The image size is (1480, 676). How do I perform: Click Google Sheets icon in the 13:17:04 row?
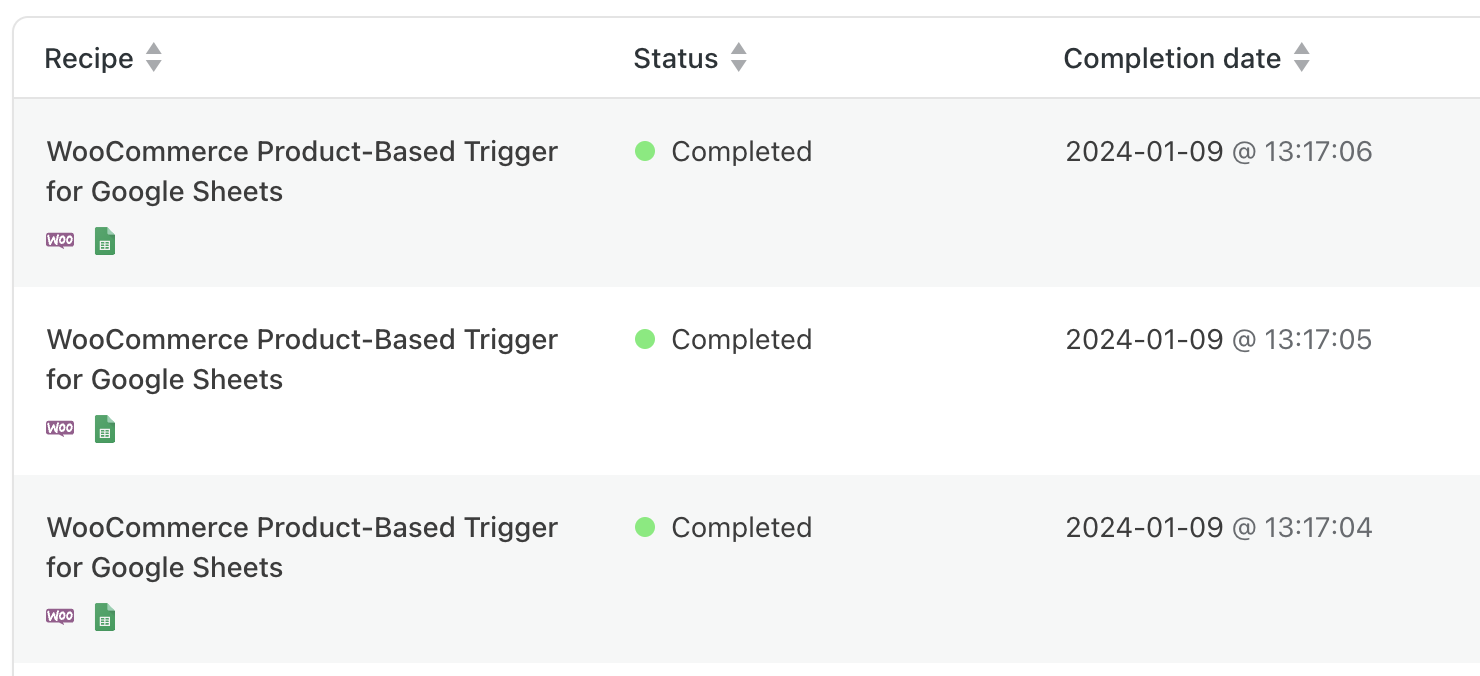pyautogui.click(x=105, y=617)
